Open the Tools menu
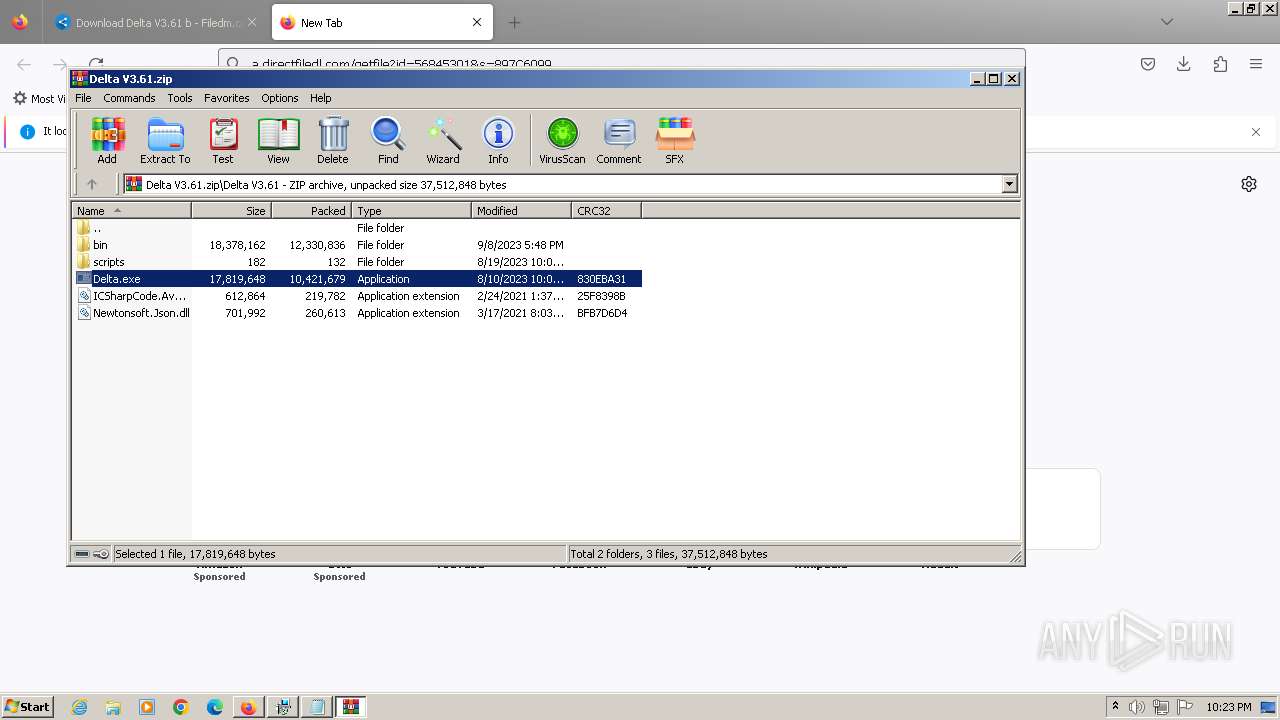This screenshot has height=720, width=1280. (180, 98)
